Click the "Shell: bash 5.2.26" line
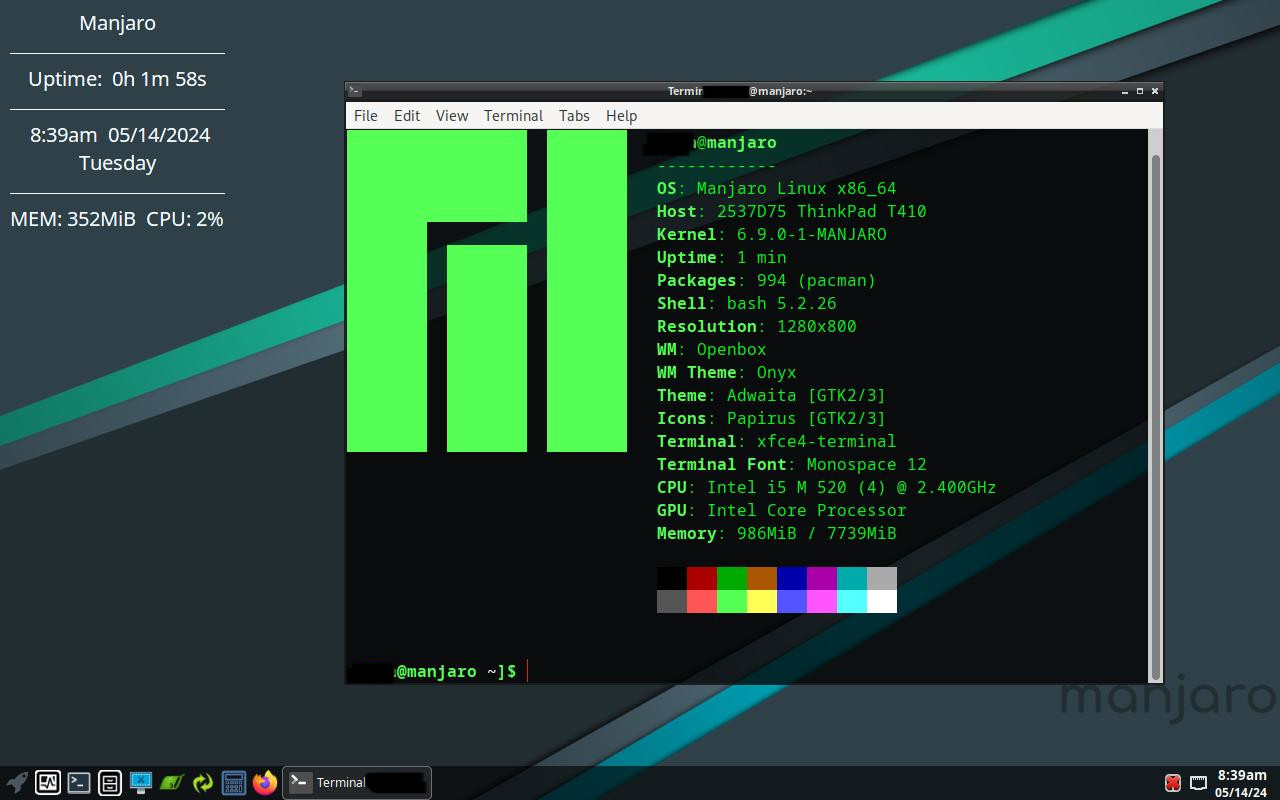Image resolution: width=1280 pixels, height=800 pixels. click(746, 303)
